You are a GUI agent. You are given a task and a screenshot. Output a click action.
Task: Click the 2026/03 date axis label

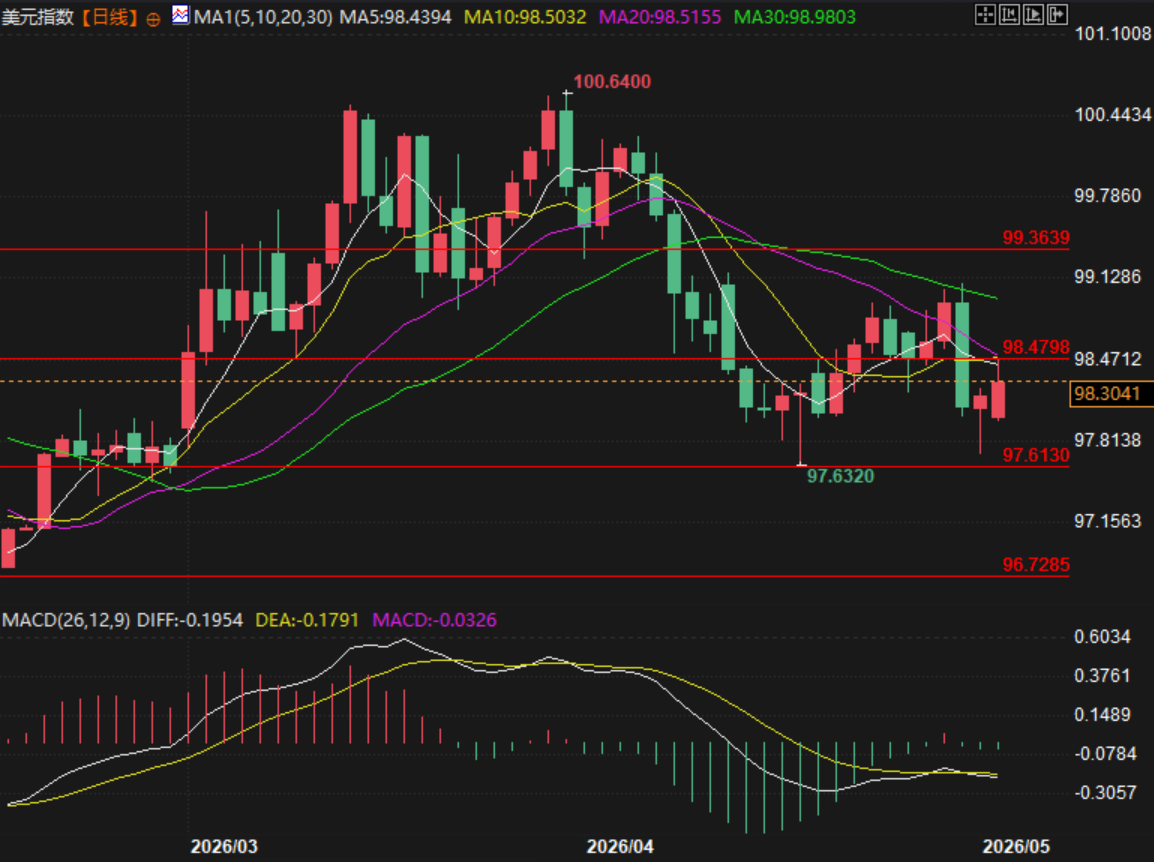224,847
